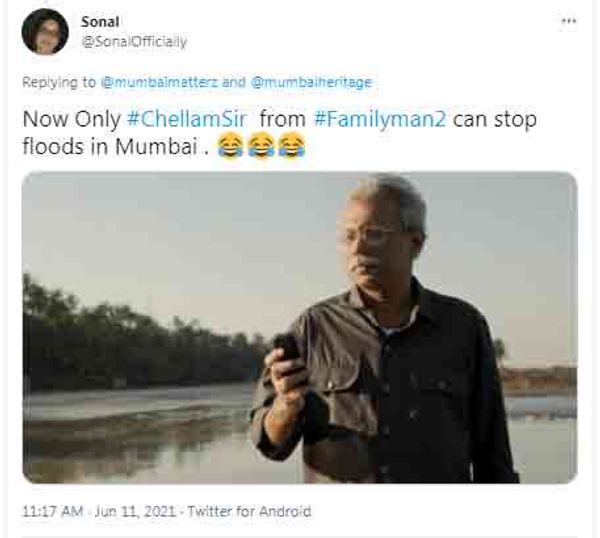The width and height of the screenshot is (600, 538).
Task: Click the man's glasses in the photo
Action: 364,235
